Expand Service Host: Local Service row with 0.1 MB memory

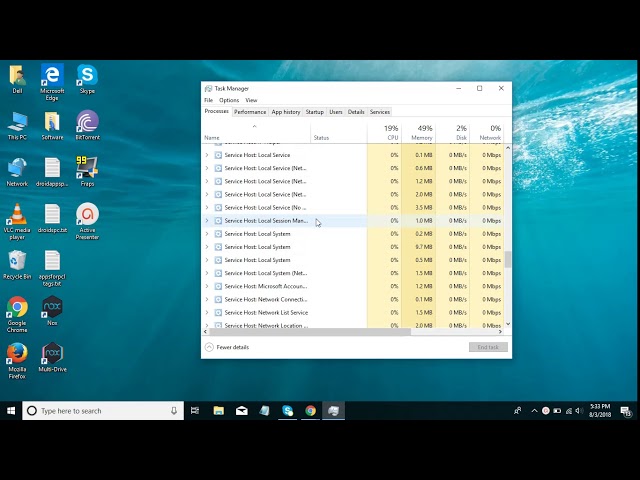coord(207,155)
